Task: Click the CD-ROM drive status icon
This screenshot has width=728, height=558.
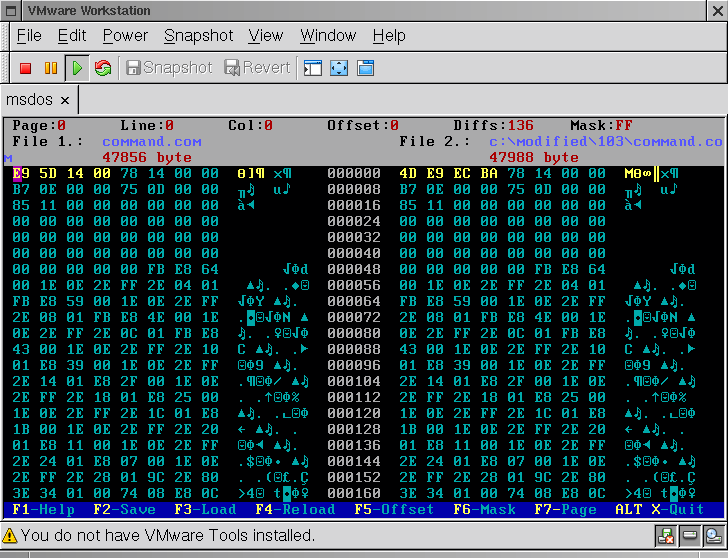Action: 712,536
